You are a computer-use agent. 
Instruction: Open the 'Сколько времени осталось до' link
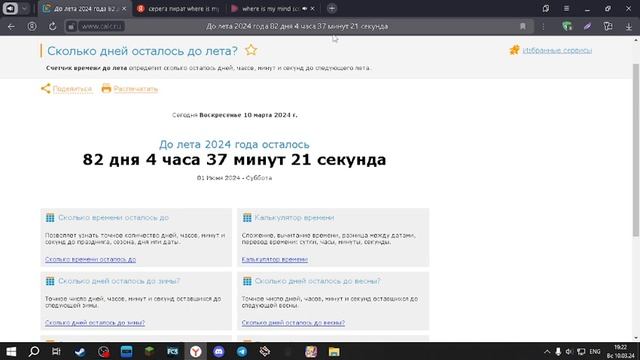tap(90, 259)
